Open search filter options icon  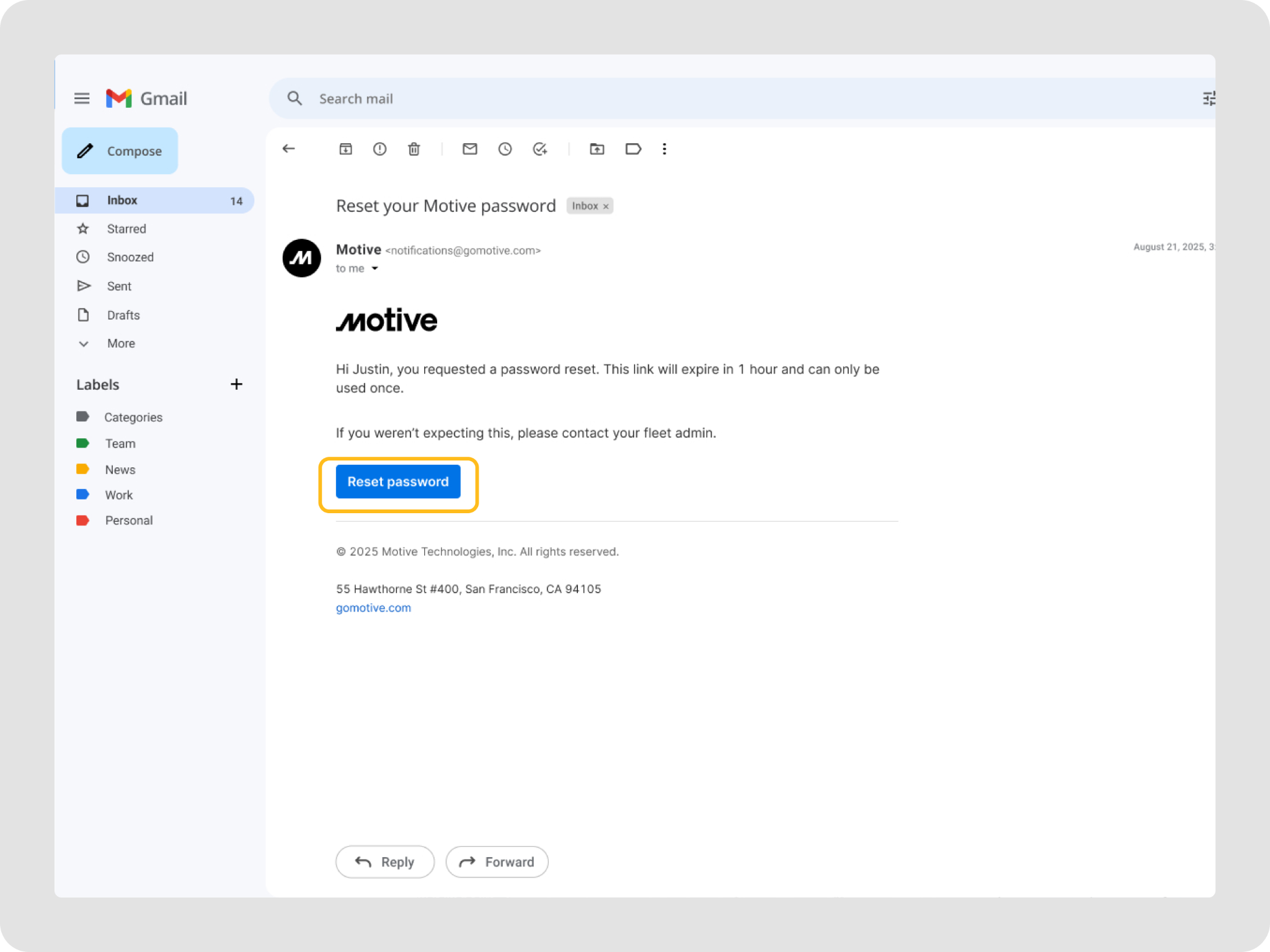(x=1208, y=99)
